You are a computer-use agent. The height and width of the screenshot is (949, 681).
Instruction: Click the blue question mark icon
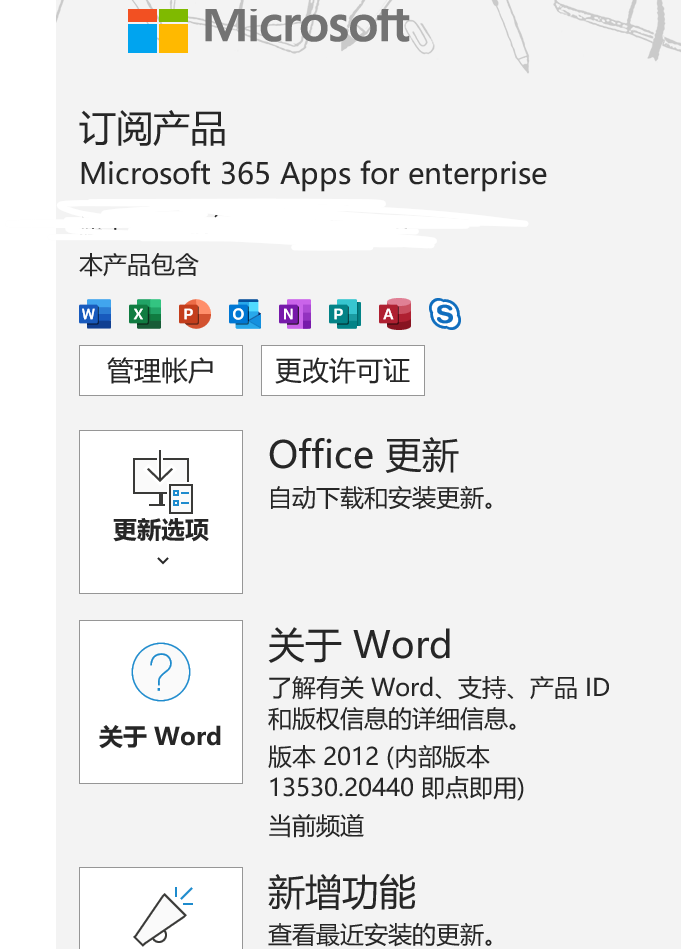(x=161, y=672)
